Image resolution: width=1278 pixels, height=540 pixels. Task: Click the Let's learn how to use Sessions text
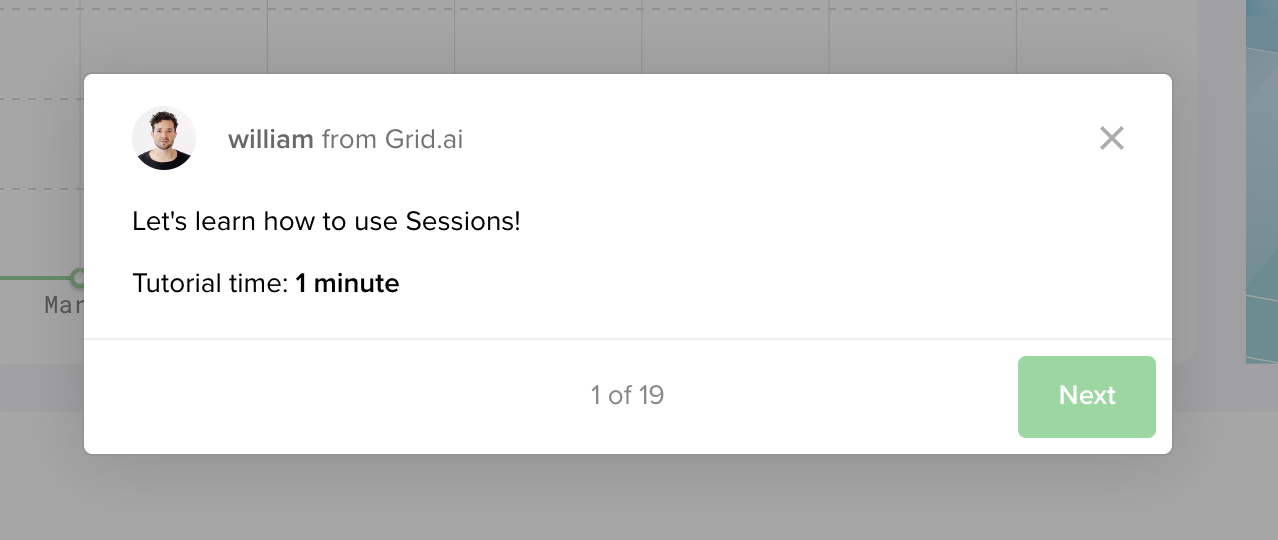point(326,221)
